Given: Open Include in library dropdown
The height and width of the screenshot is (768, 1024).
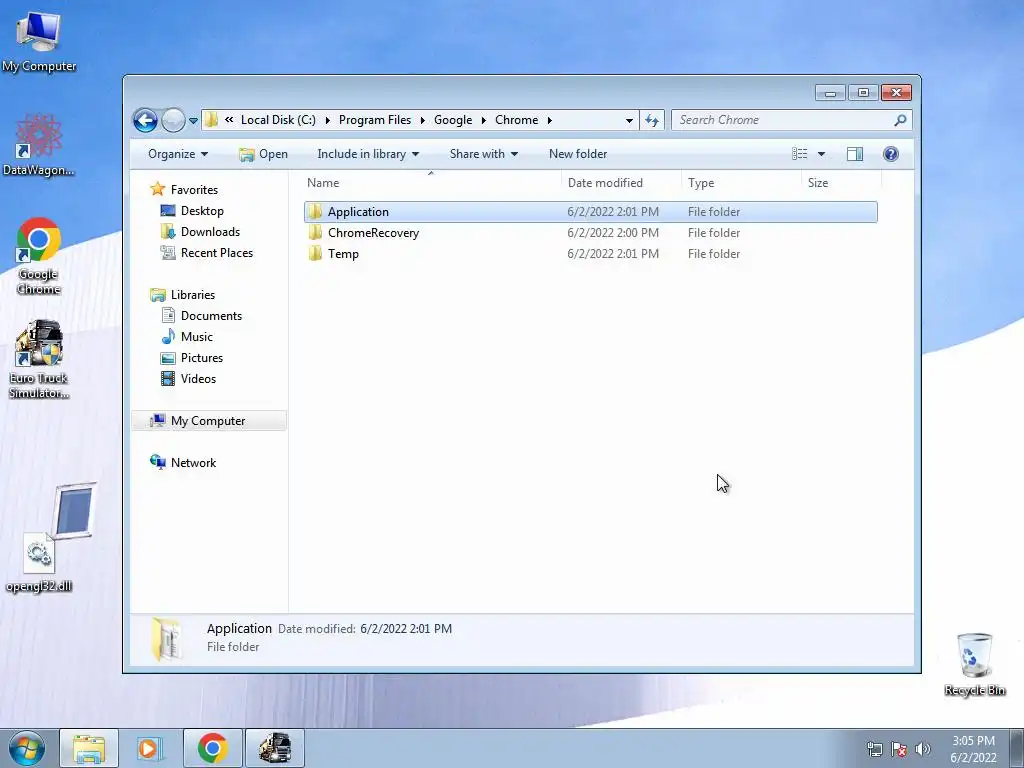Looking at the screenshot, I should pyautogui.click(x=368, y=154).
